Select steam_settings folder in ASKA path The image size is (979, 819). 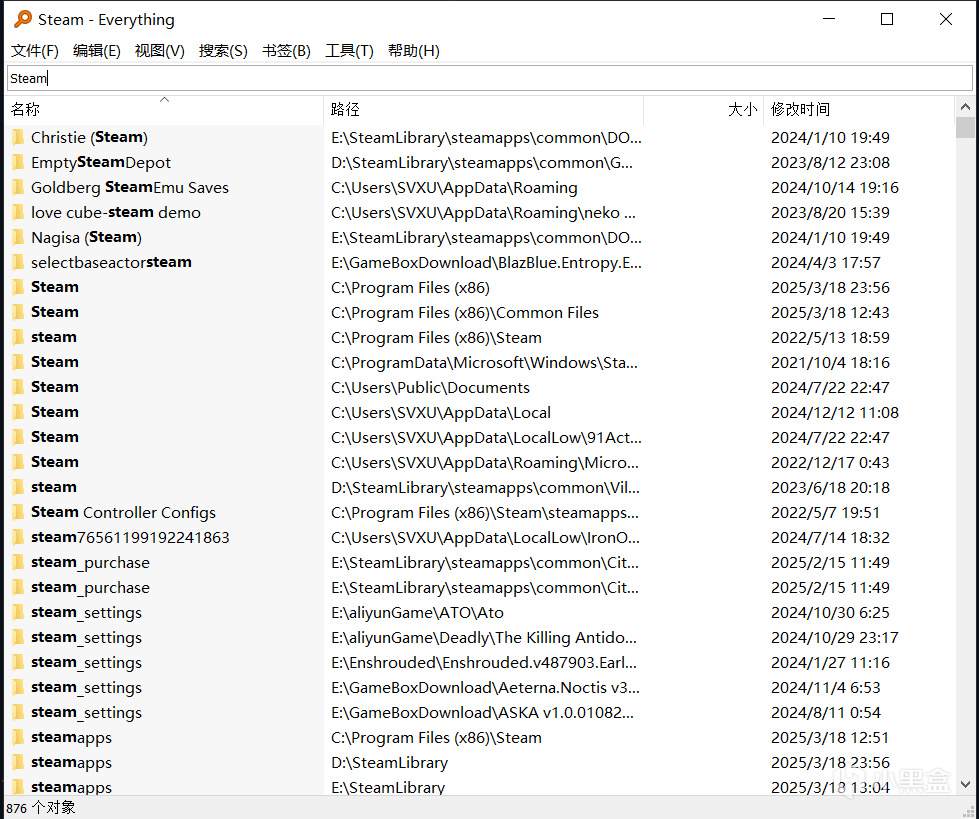(x=86, y=712)
